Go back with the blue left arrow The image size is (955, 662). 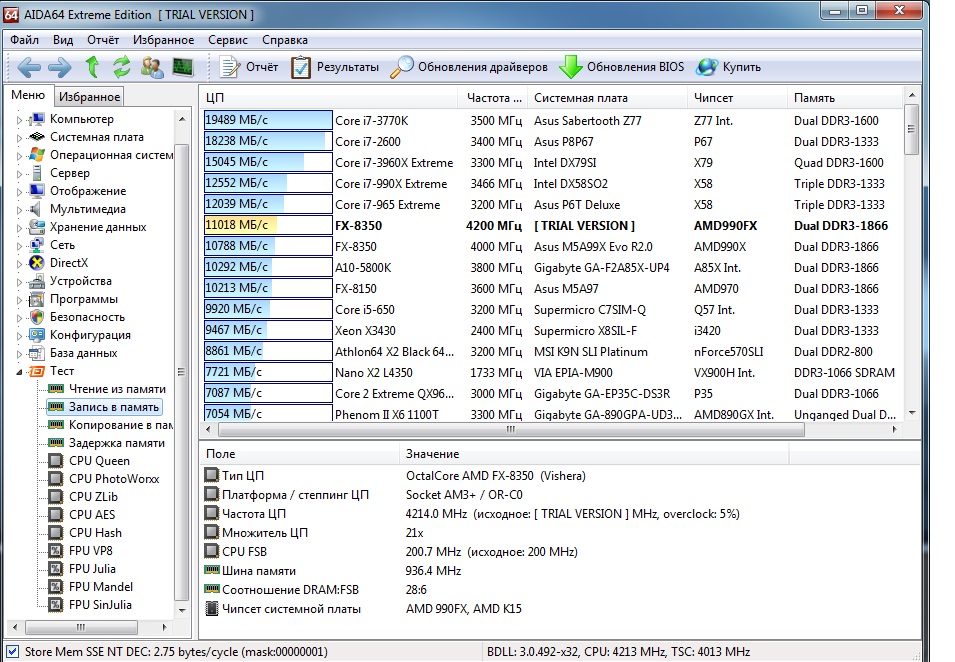pos(29,67)
